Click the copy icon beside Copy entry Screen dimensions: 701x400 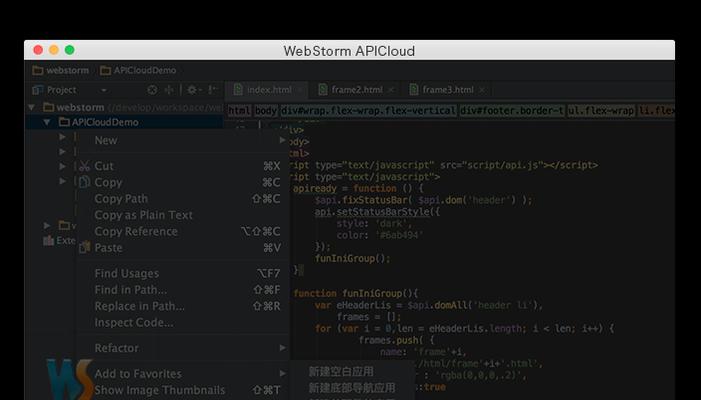[x=84, y=182]
